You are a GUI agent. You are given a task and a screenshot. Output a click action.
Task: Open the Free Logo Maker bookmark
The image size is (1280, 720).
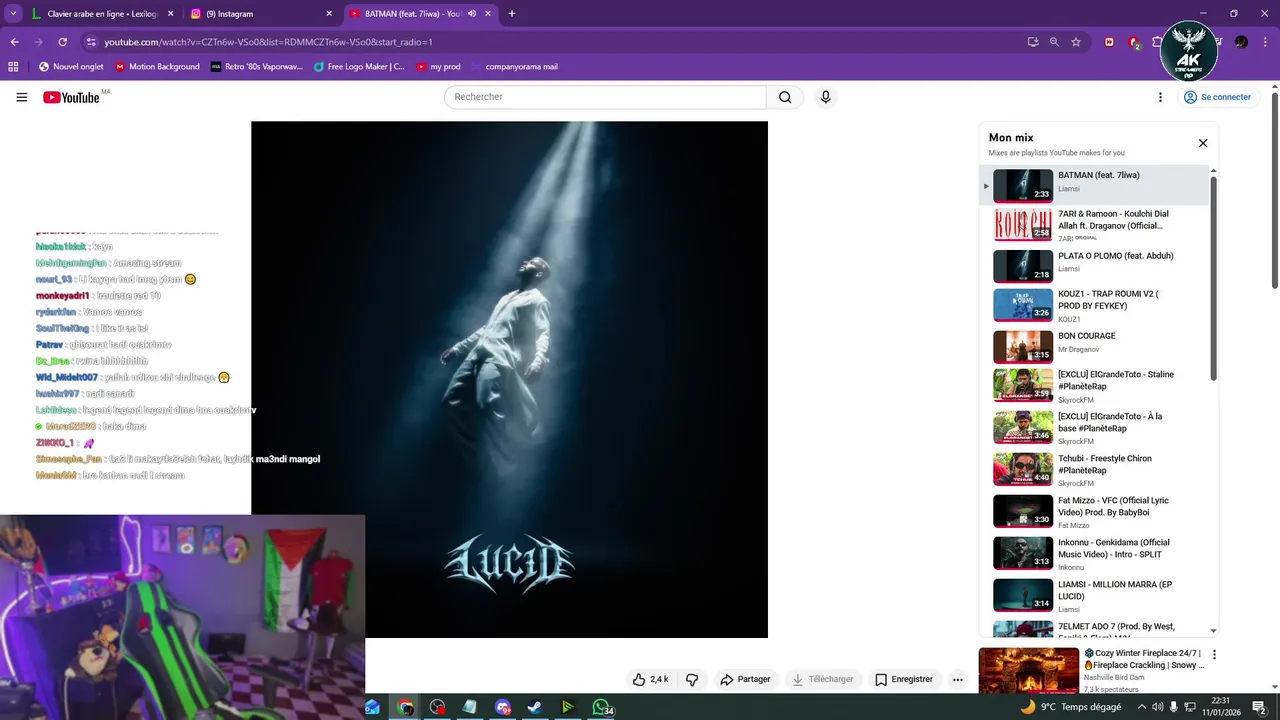[x=359, y=67]
